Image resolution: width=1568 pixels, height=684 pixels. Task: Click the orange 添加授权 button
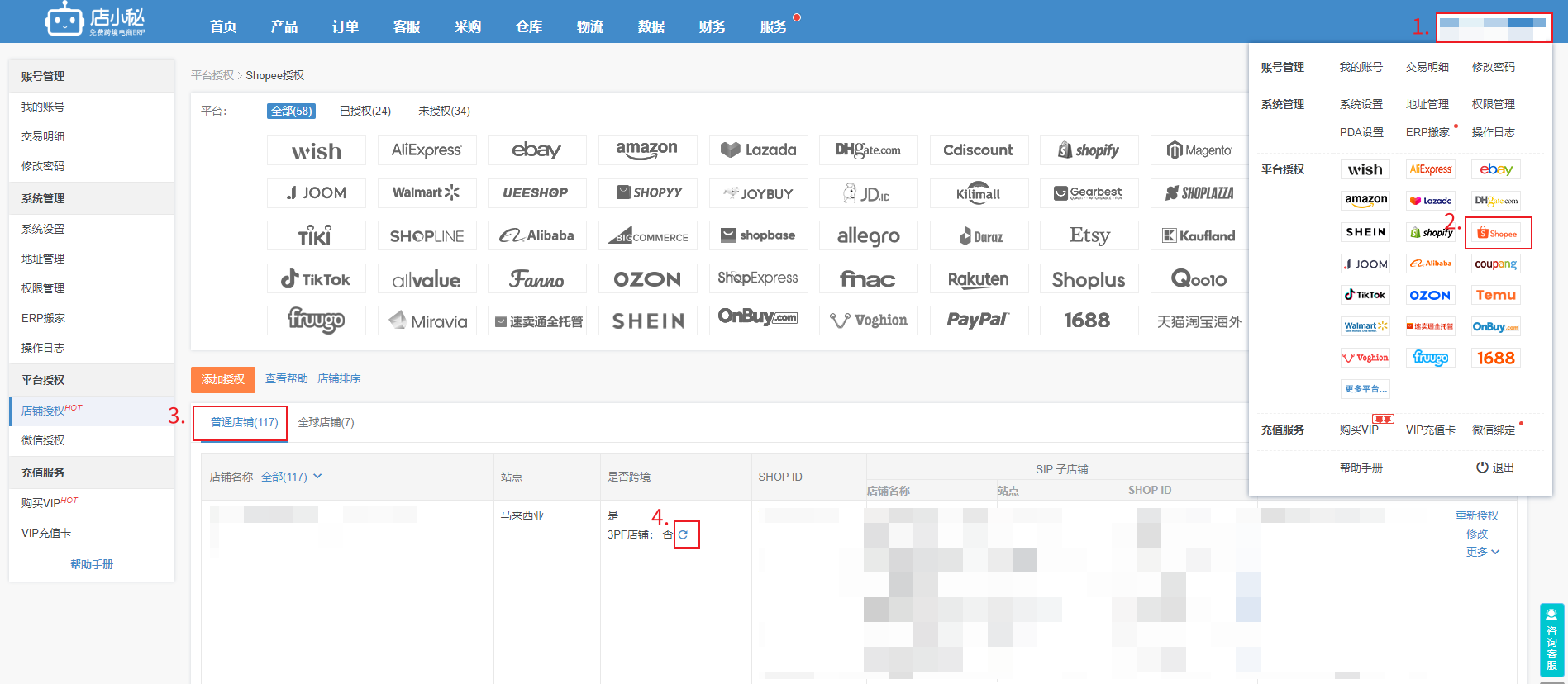pos(223,379)
